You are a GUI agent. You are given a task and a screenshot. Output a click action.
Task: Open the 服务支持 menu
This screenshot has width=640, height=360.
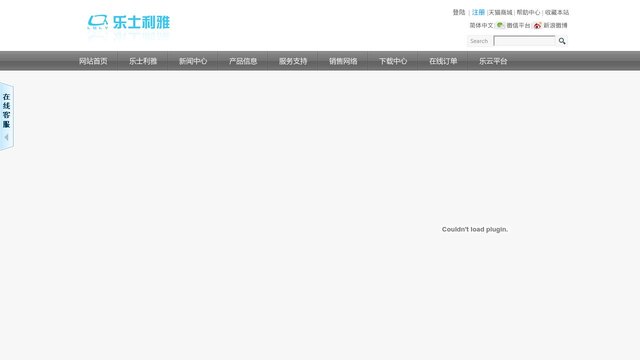pos(293,61)
